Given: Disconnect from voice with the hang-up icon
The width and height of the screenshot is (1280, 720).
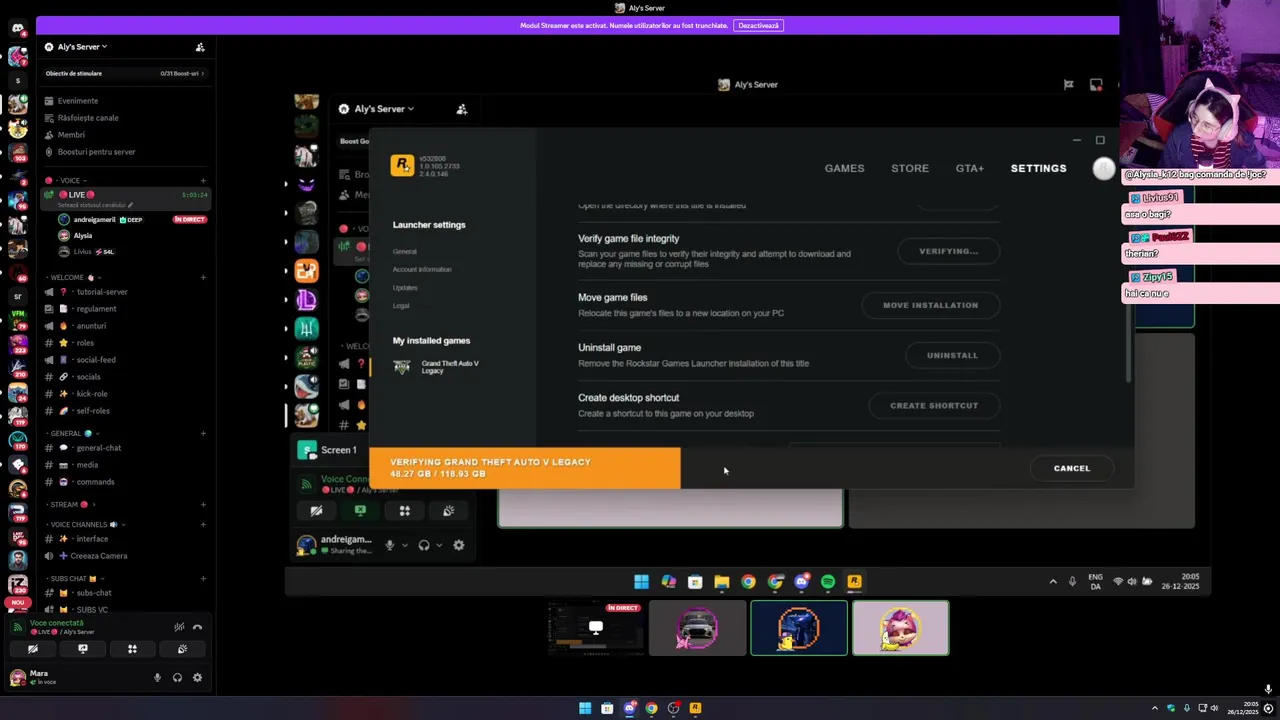Looking at the screenshot, I should point(197,627).
